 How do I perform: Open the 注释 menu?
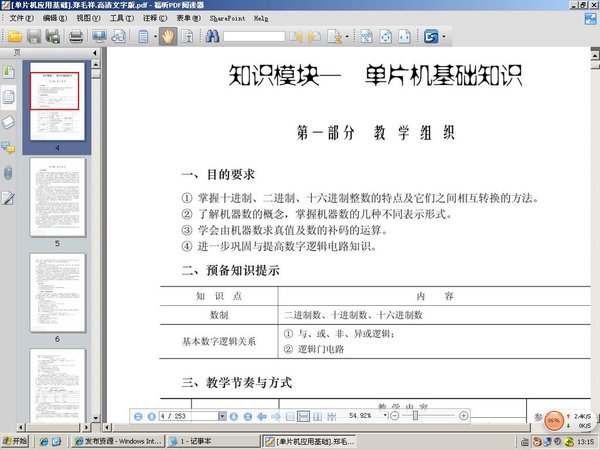point(155,18)
